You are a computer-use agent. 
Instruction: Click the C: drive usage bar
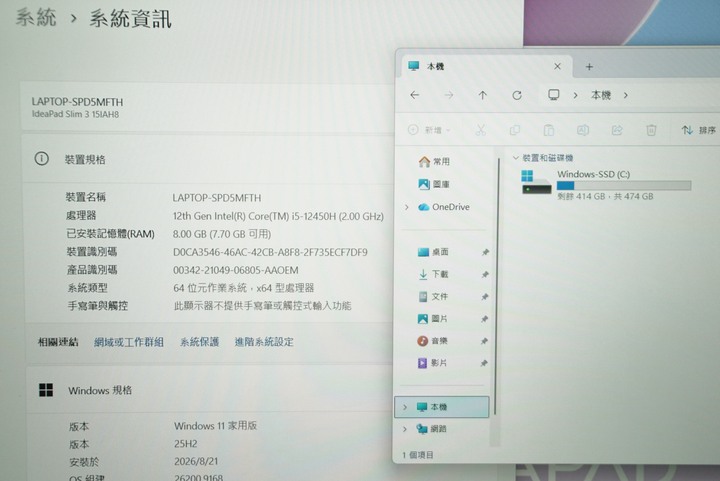(624, 185)
